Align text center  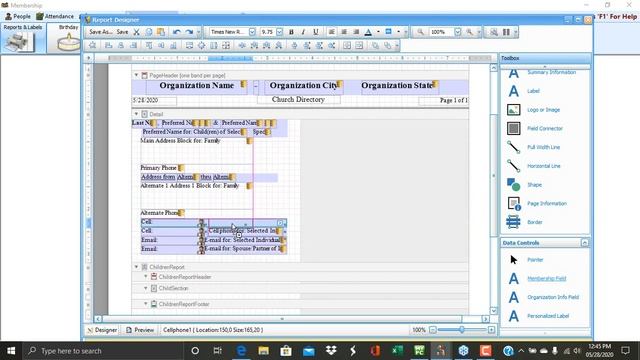pyautogui.click(x=344, y=32)
